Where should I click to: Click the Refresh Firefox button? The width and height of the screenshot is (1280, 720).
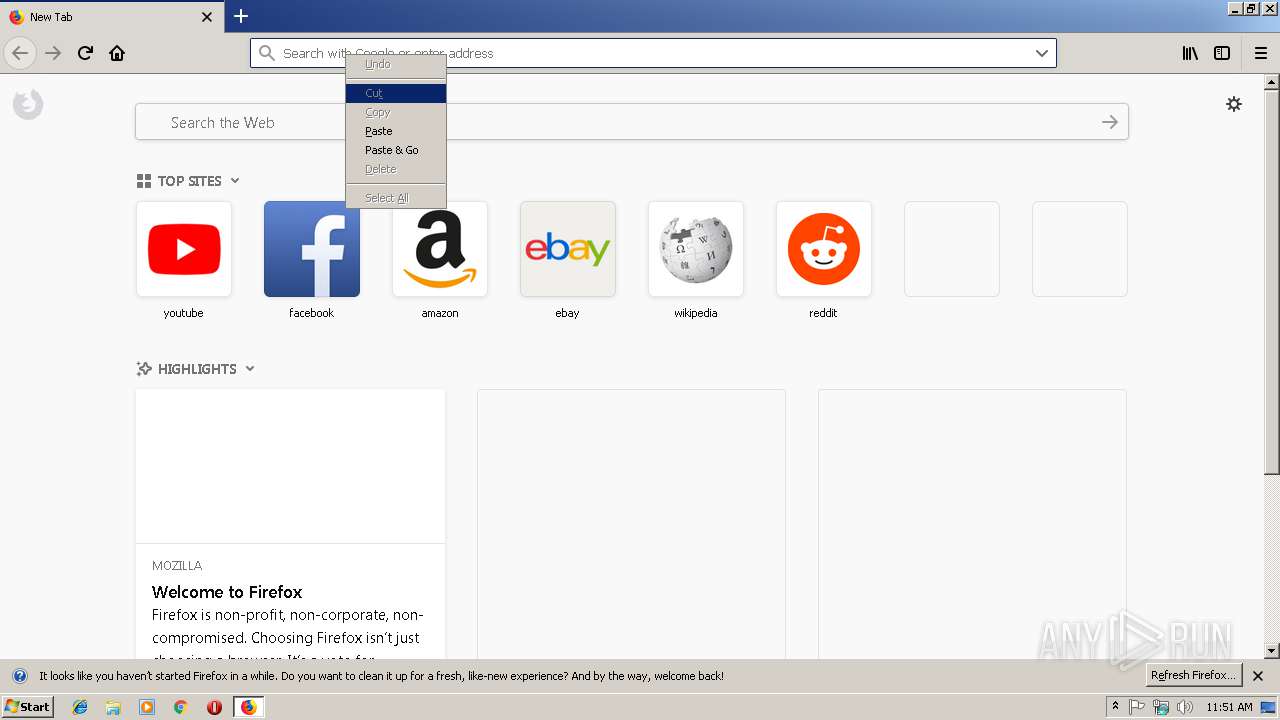(x=1193, y=675)
